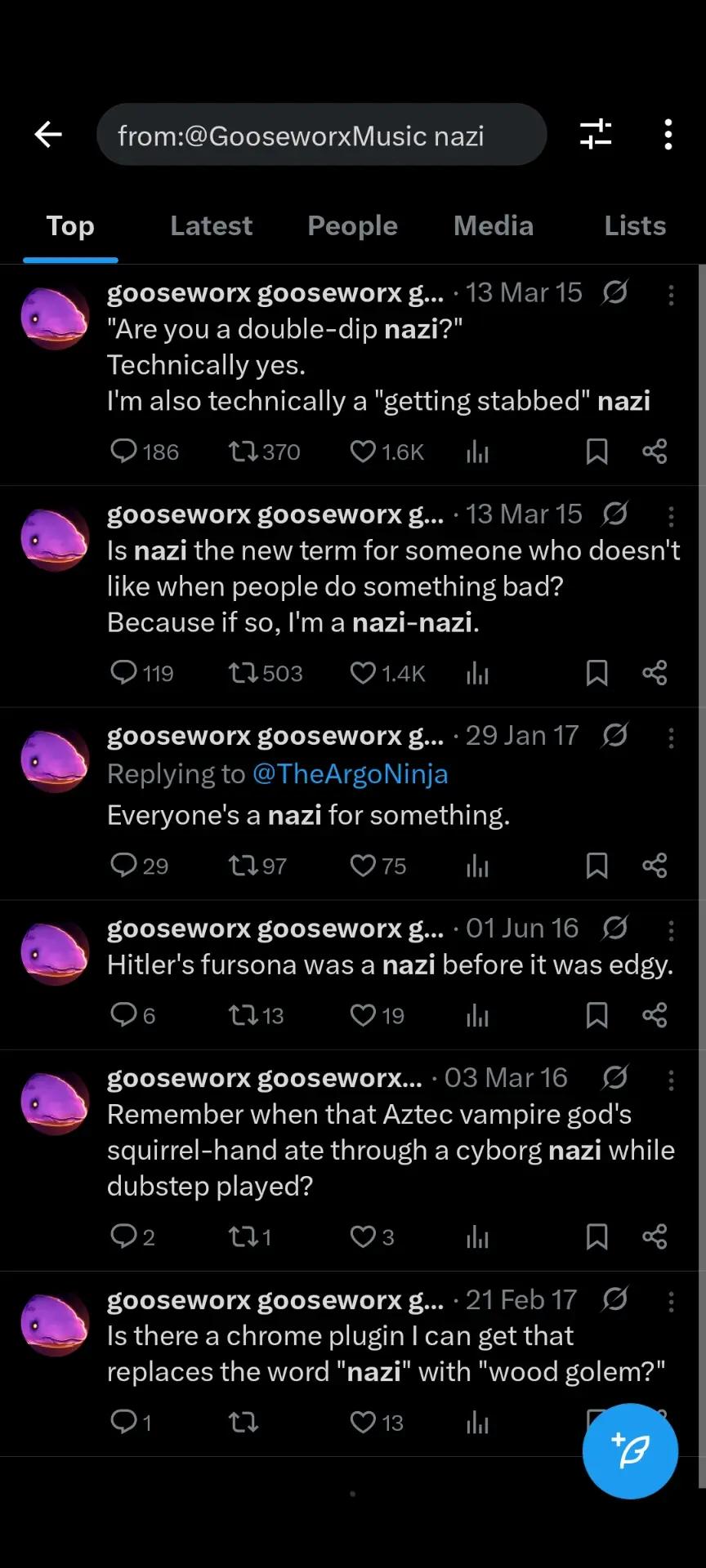Open more options for the "nazi-nazi" tweet

(x=671, y=515)
